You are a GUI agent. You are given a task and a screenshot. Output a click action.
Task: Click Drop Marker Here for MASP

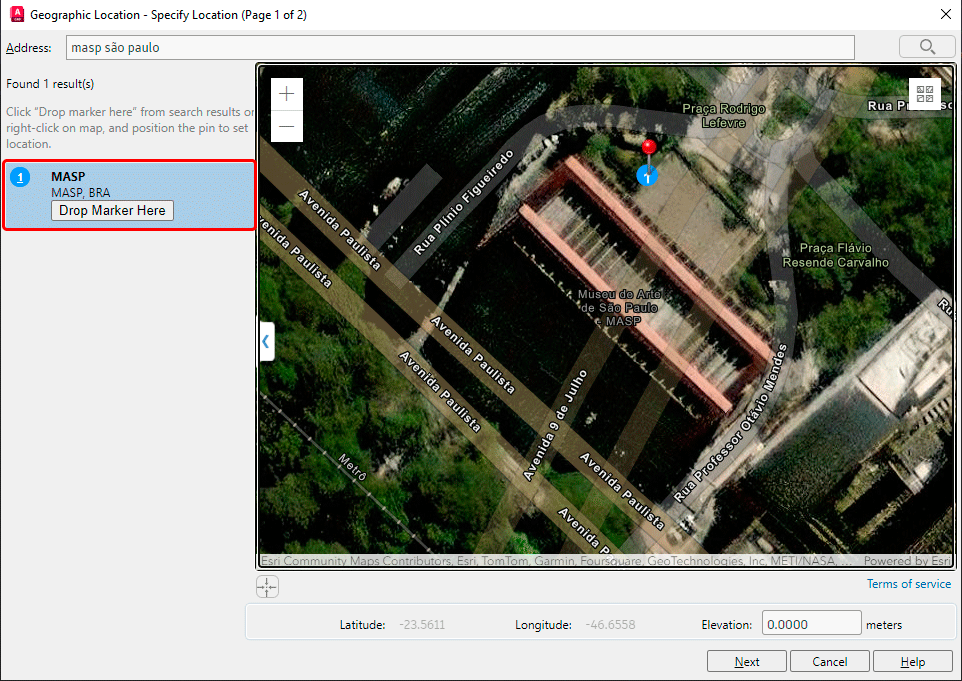pyautogui.click(x=112, y=210)
